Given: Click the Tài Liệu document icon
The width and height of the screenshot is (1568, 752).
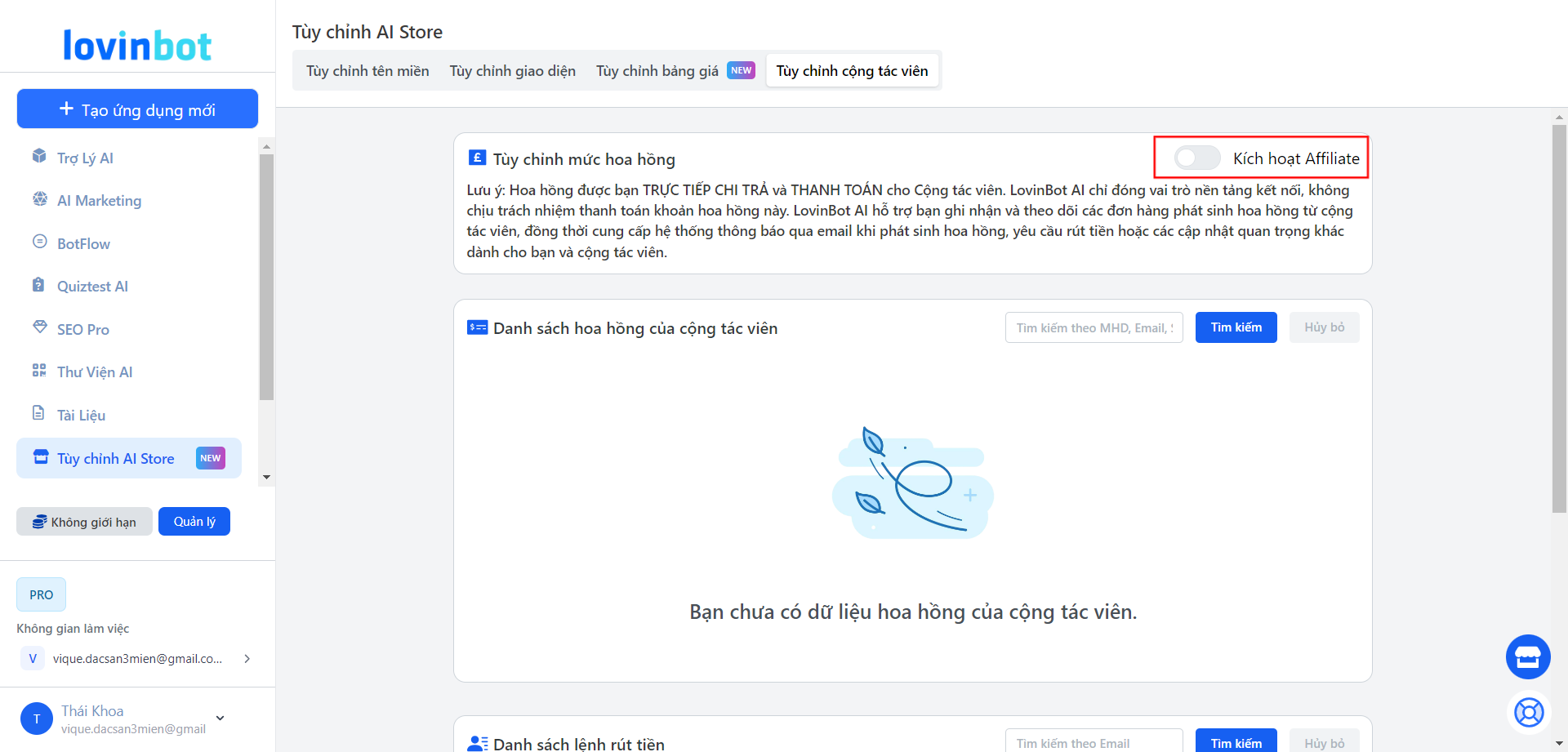Looking at the screenshot, I should point(39,413).
